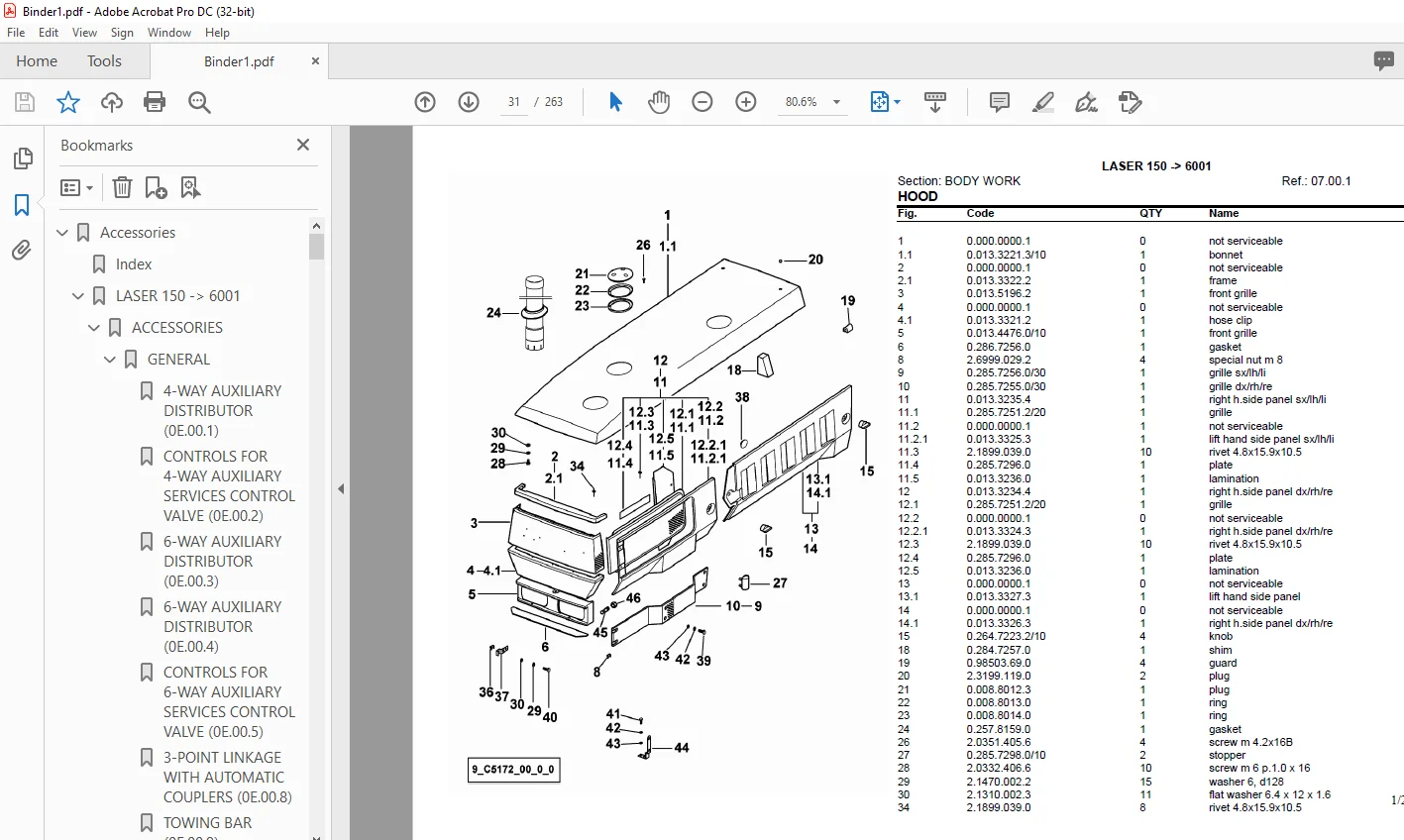Go to the next page

coord(469,102)
